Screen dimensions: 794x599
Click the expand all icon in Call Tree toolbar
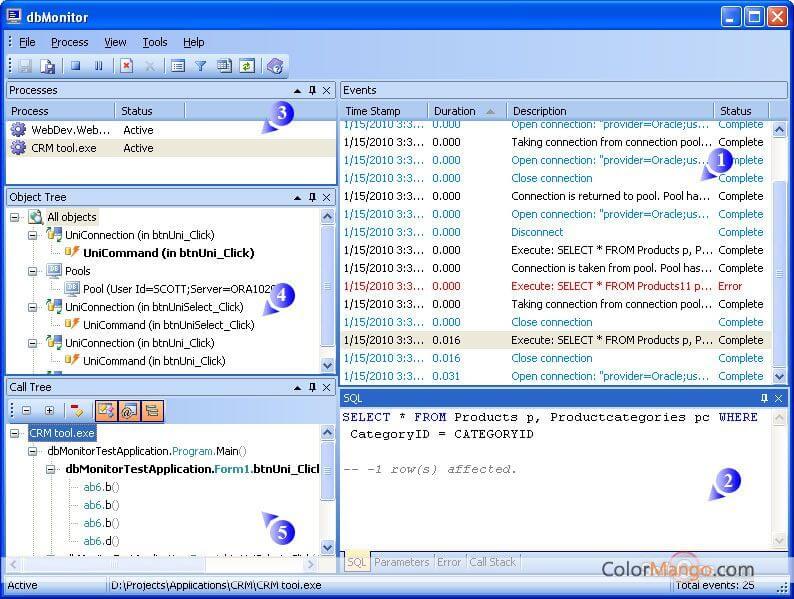pos(49,410)
